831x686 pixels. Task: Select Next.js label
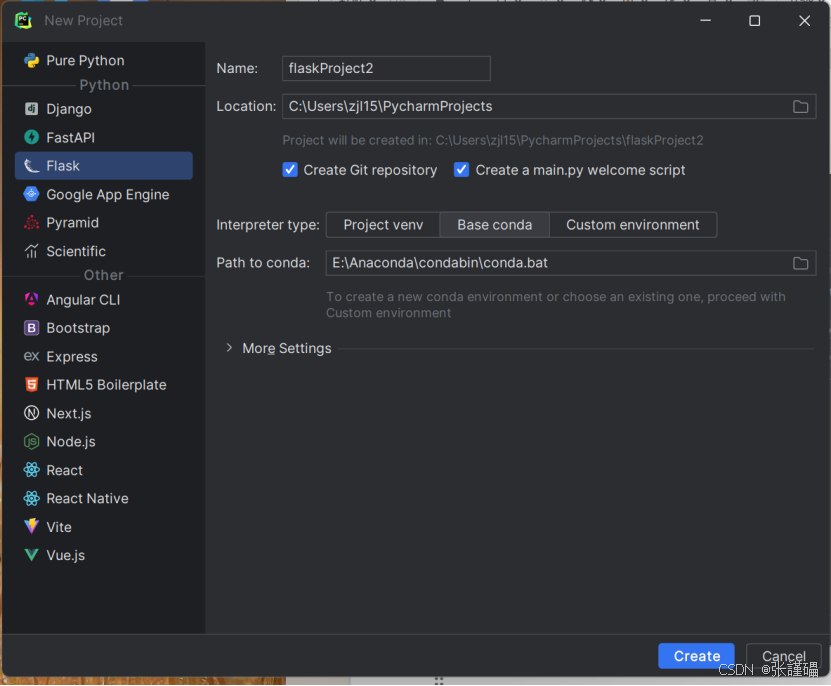coord(69,414)
